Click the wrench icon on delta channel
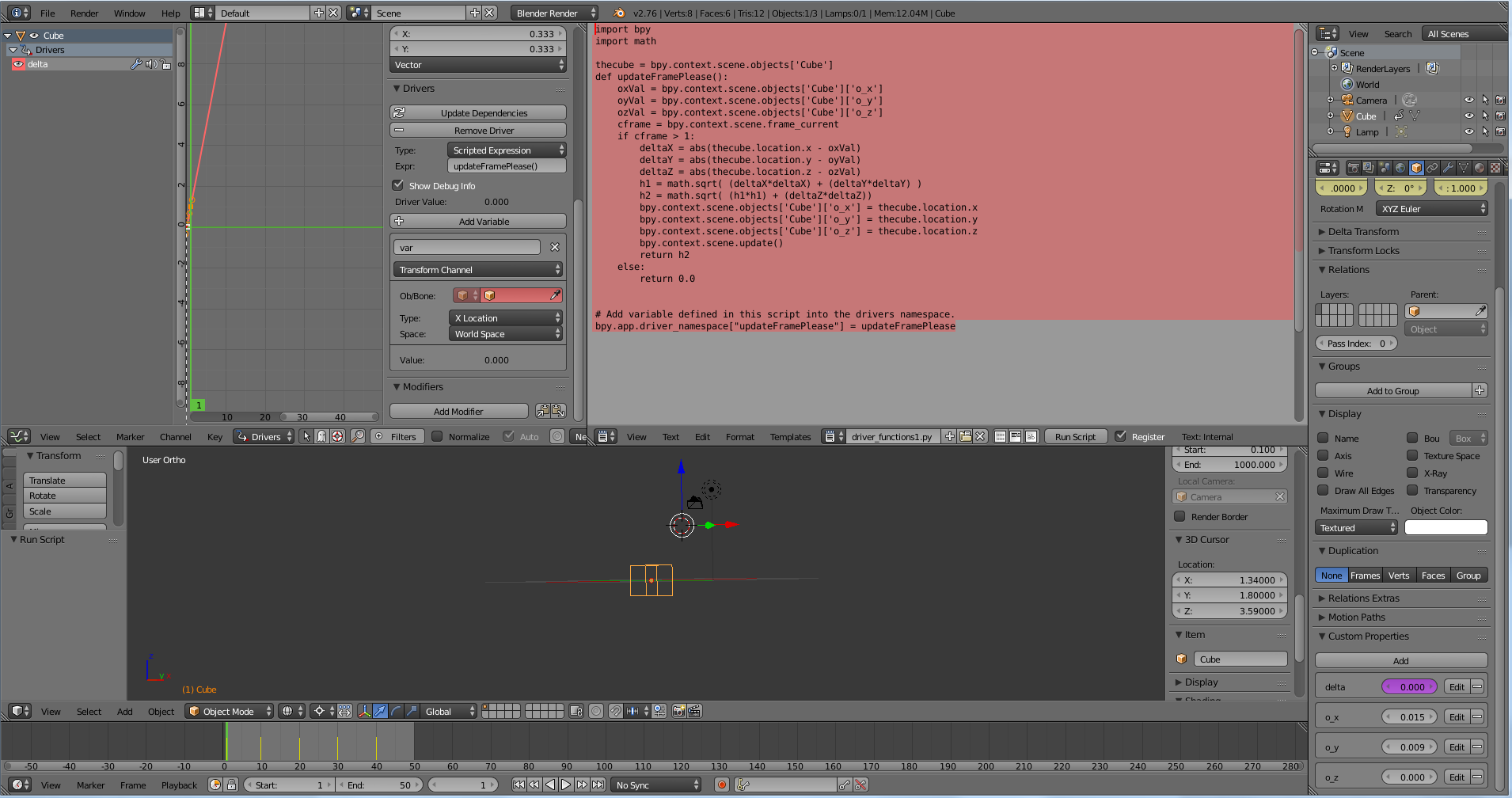 pos(136,64)
